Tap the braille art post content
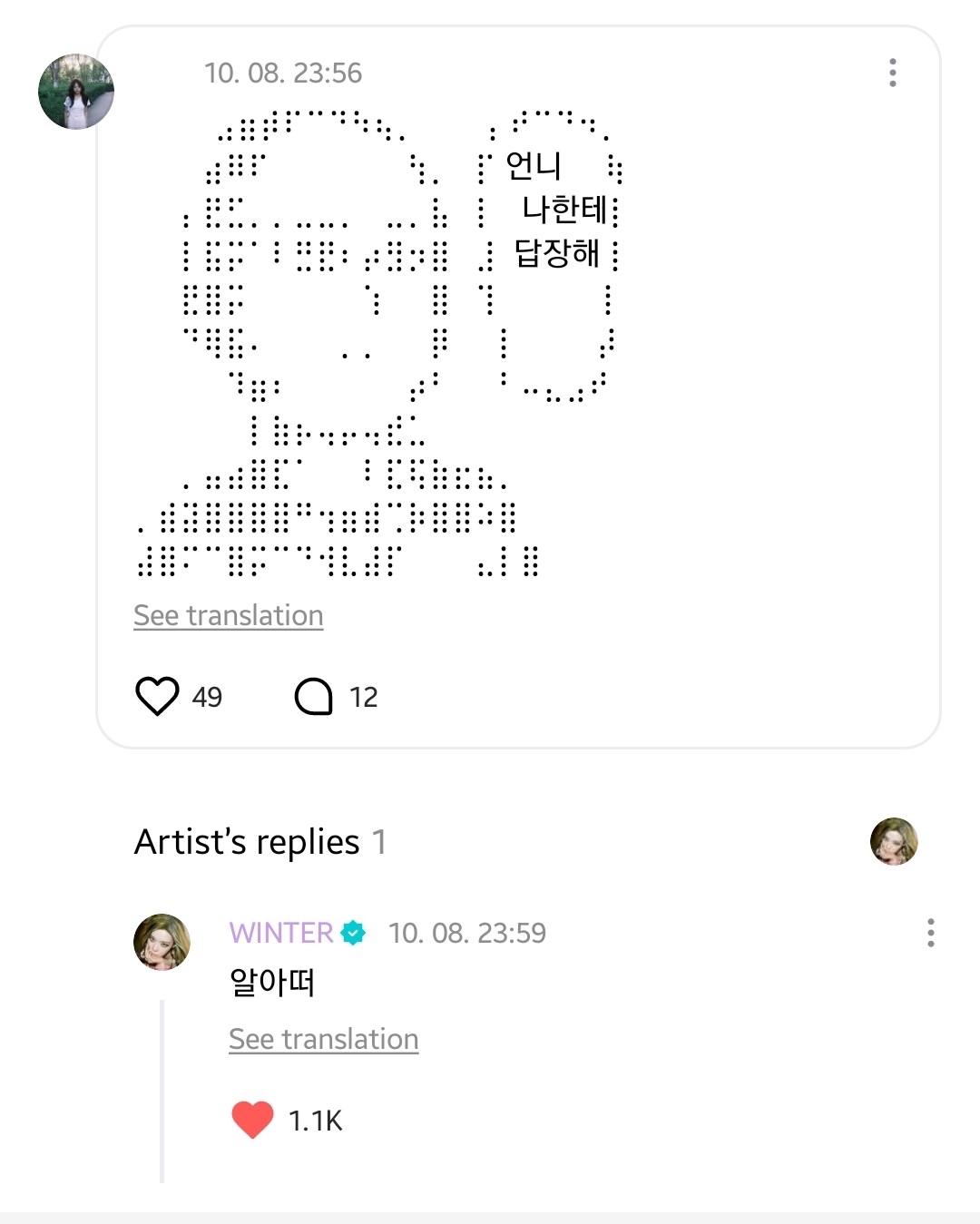Viewport: 980px width, 1224px height. [x=379, y=343]
